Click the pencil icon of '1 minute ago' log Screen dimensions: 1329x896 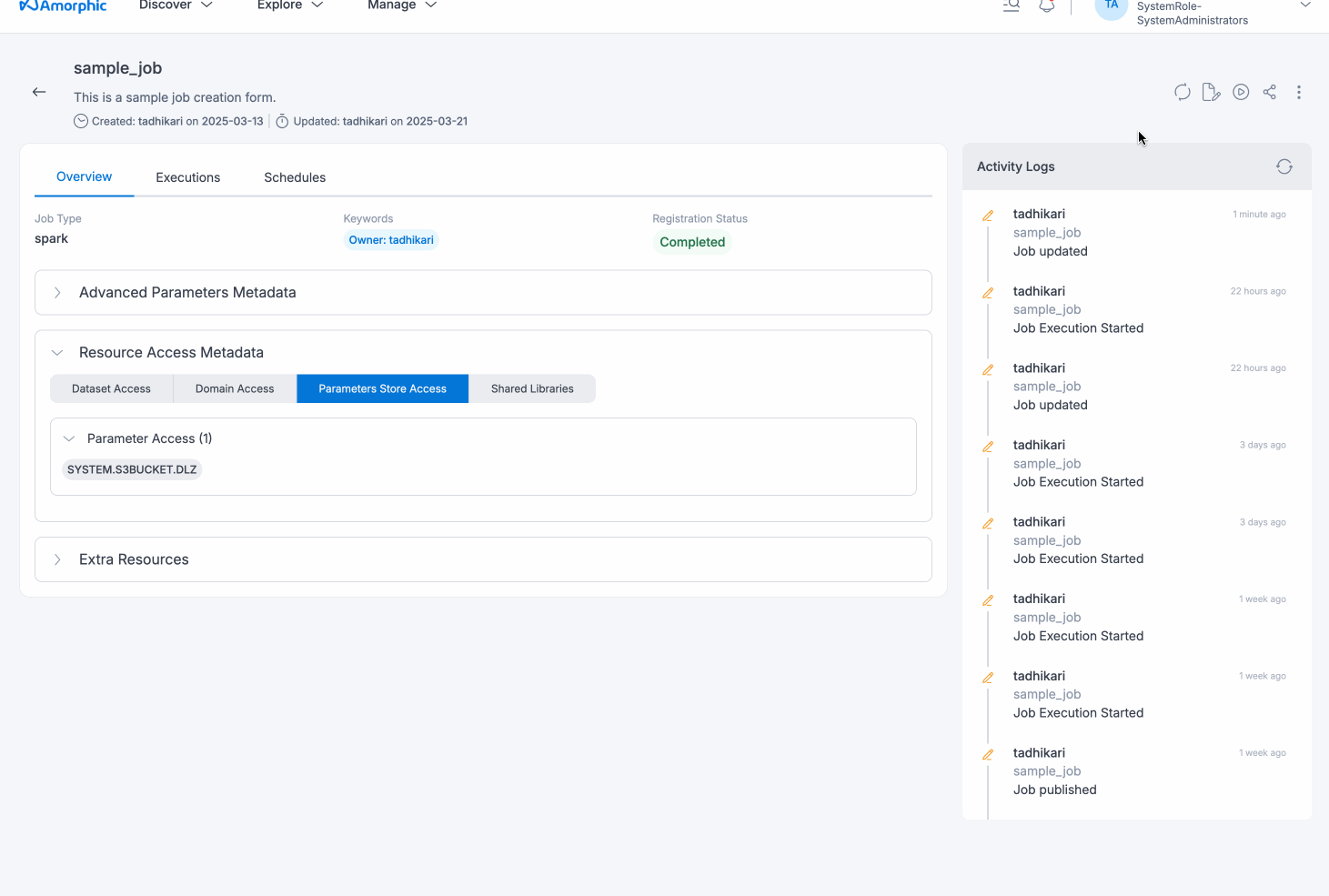tap(988, 216)
